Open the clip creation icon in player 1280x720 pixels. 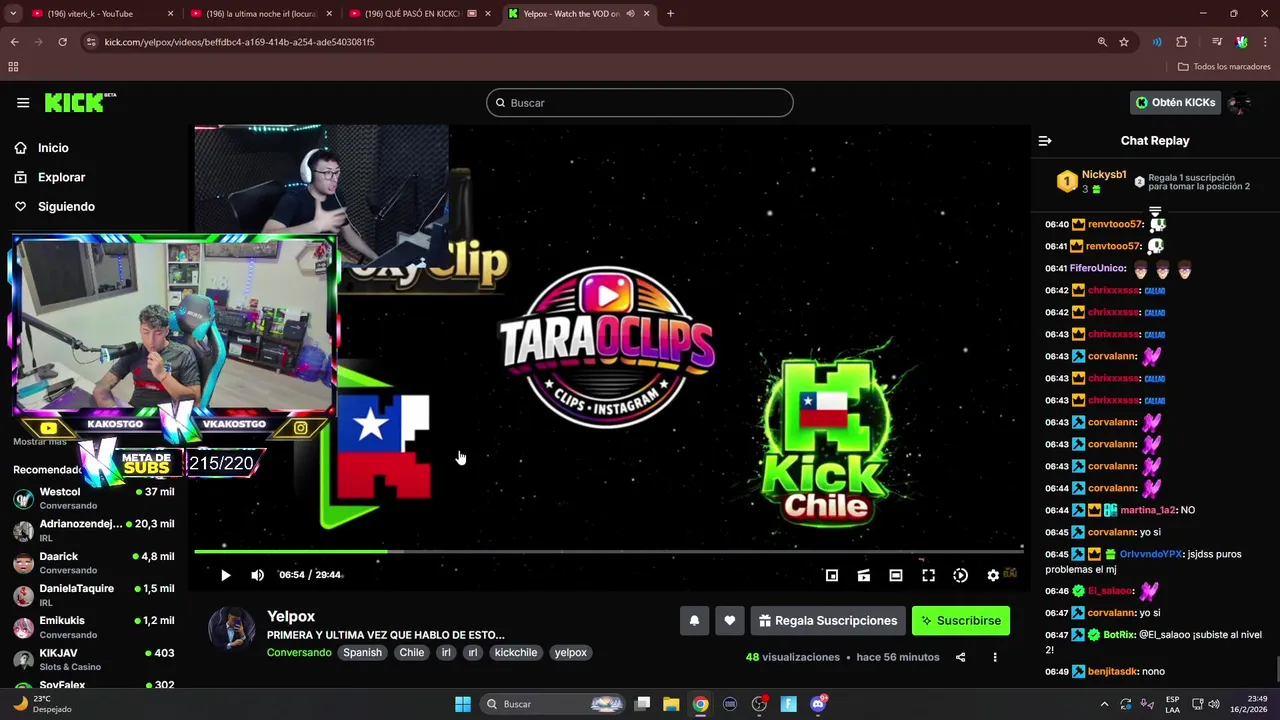pyautogui.click(x=864, y=575)
